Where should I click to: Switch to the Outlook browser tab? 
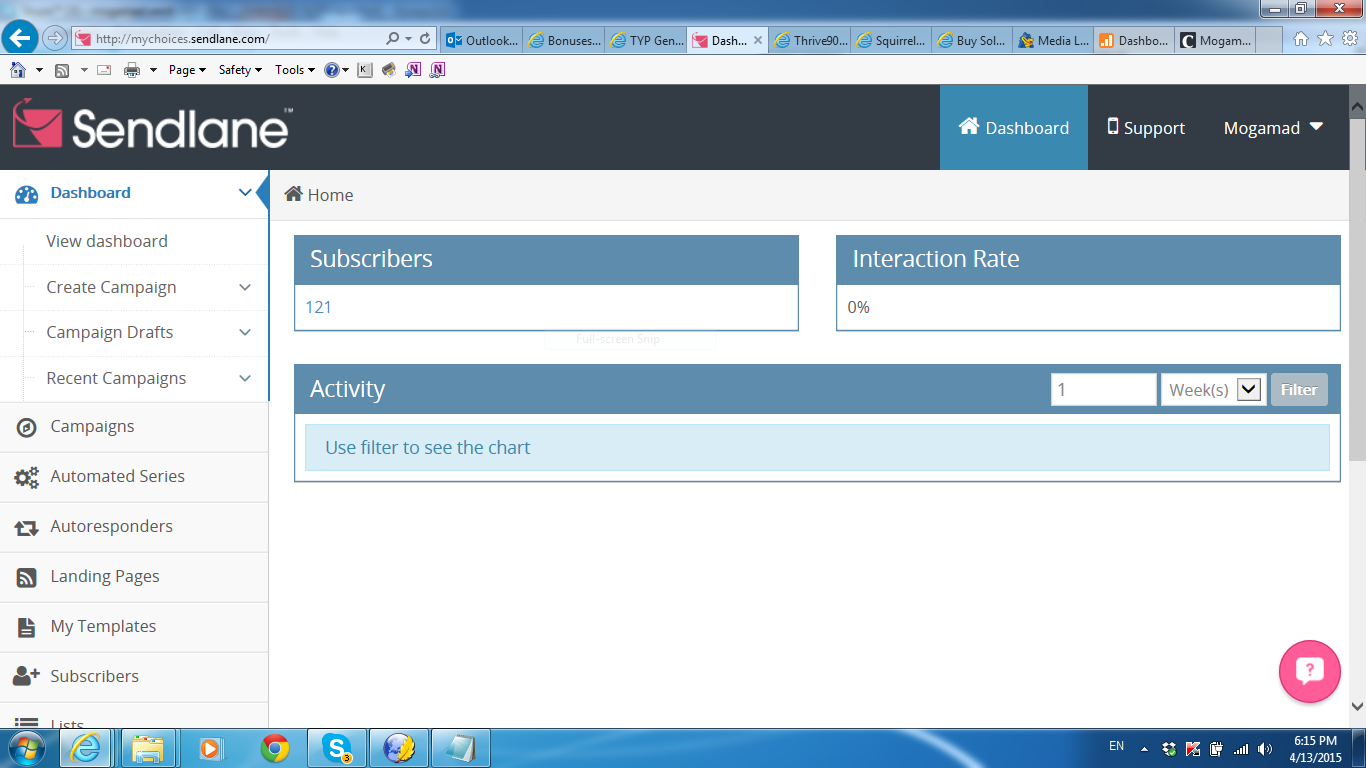click(x=481, y=40)
